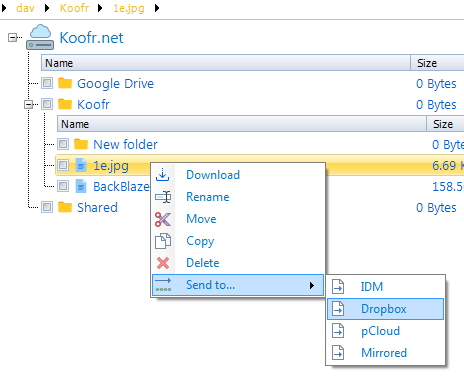Image resolution: width=464 pixels, height=376 pixels.
Task: Select the BackBlaze file row
Action: click(x=259, y=186)
